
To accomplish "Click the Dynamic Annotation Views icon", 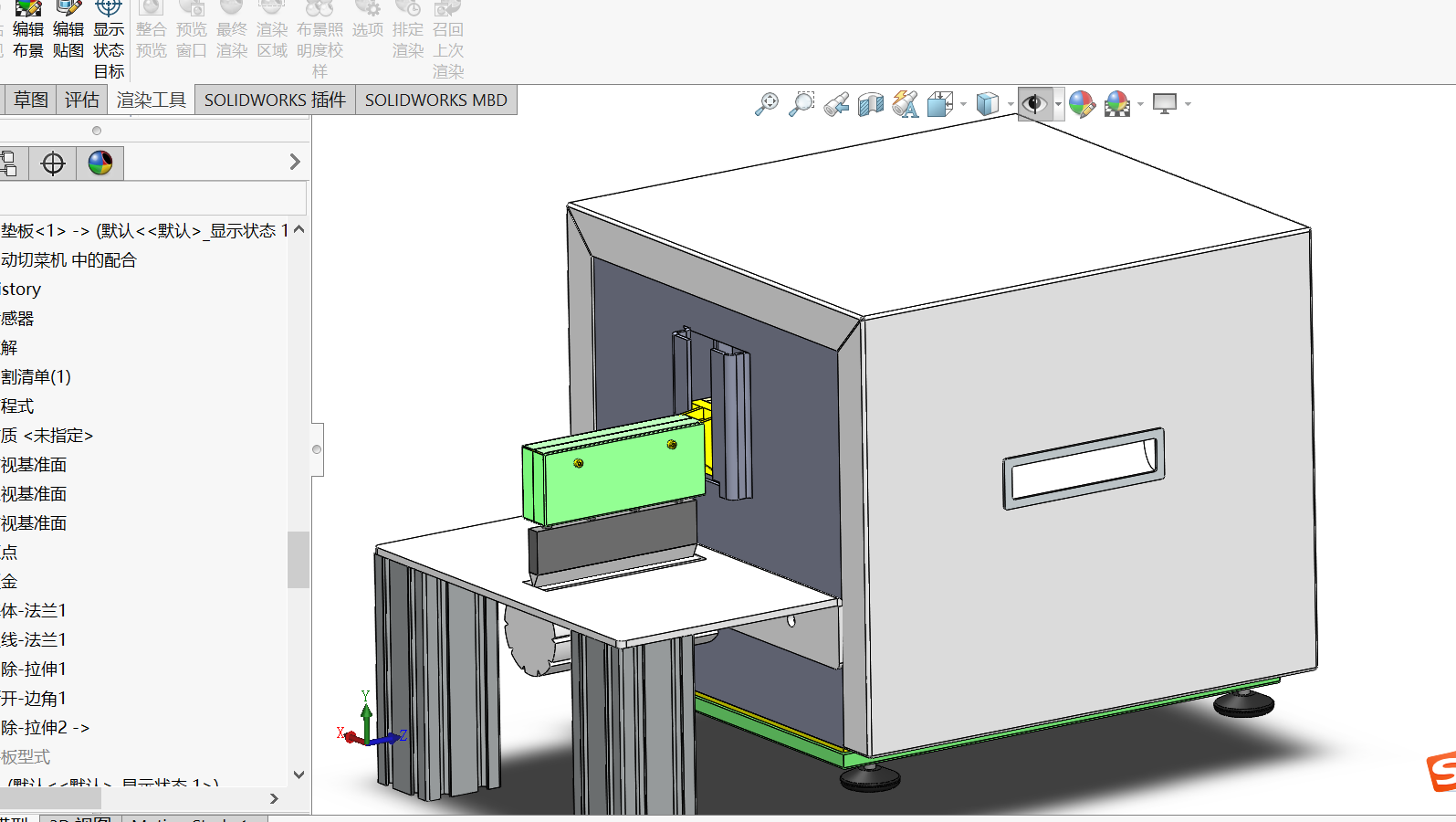I will click(906, 104).
